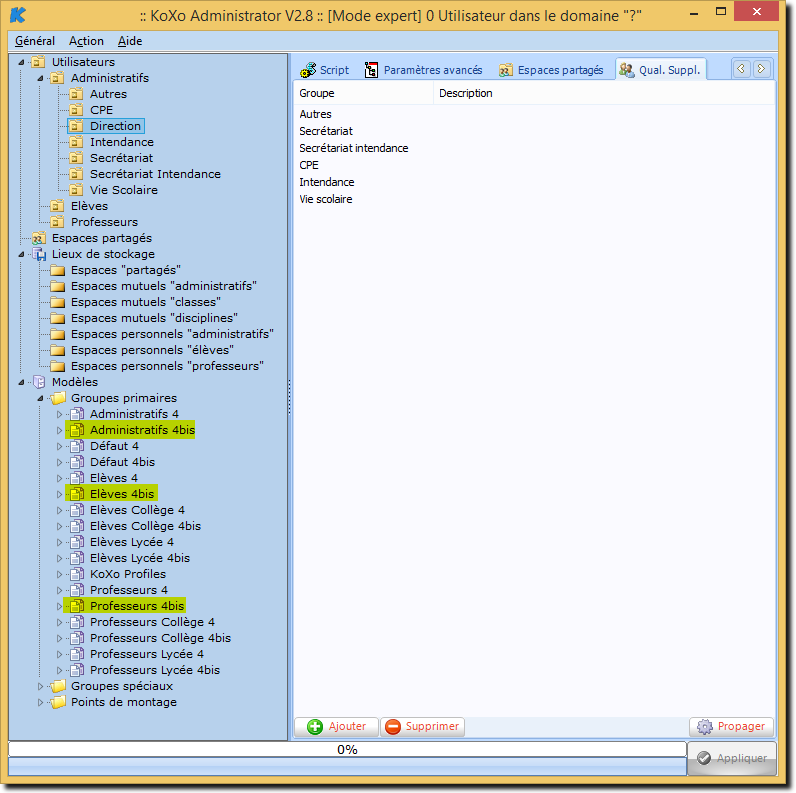The width and height of the screenshot is (796, 793).
Task: Click the 0% progress bar
Action: click(347, 749)
